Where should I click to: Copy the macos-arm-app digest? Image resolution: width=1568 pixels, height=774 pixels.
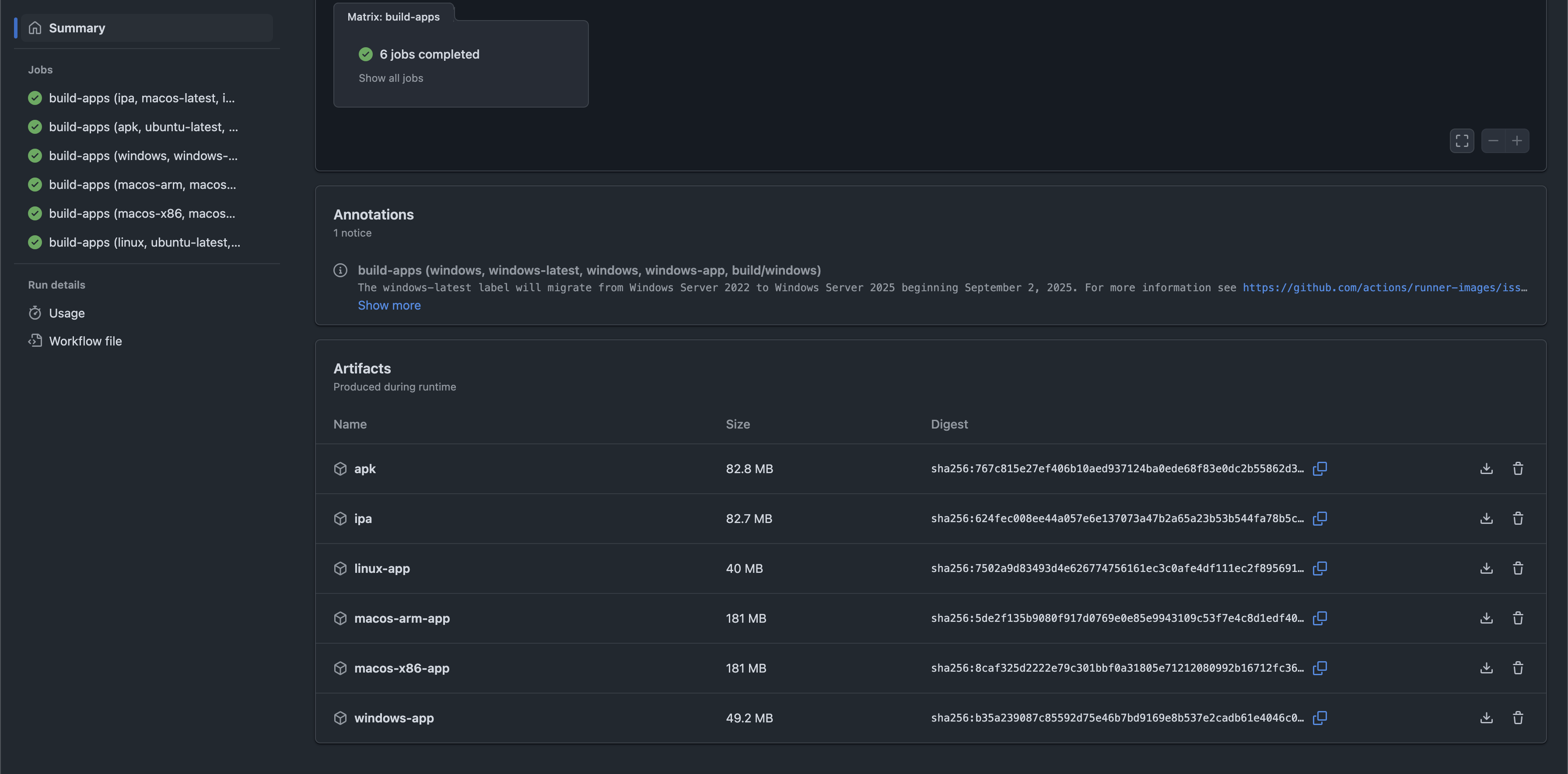pos(1319,618)
